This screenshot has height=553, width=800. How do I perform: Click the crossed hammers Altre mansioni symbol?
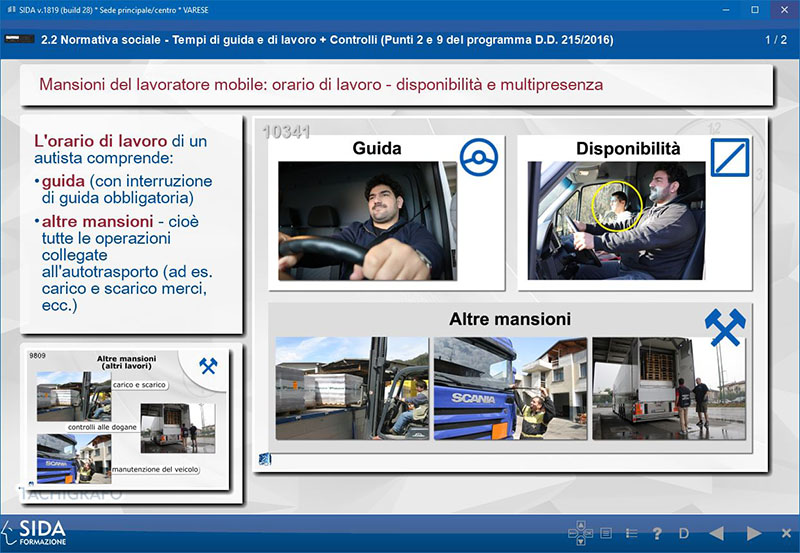725,327
